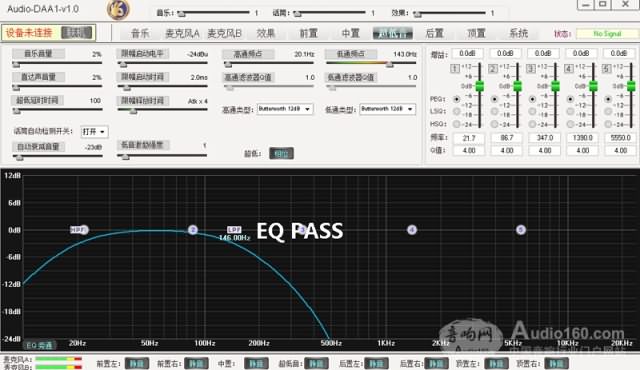
Task: Toggle EQ band 1 number box
Action: tap(455, 68)
